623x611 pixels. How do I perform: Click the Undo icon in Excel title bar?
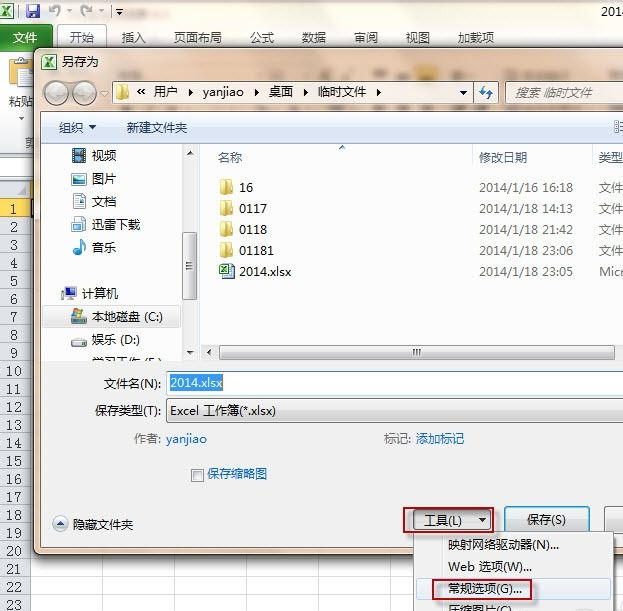[55, 11]
